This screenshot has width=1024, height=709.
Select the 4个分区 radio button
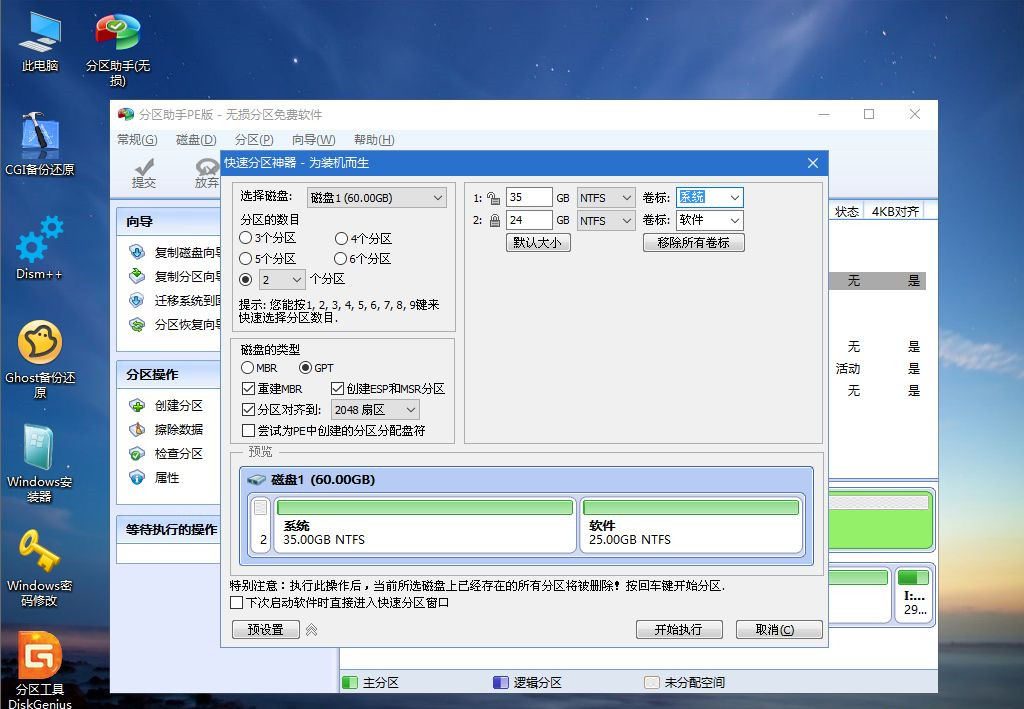[x=340, y=238]
